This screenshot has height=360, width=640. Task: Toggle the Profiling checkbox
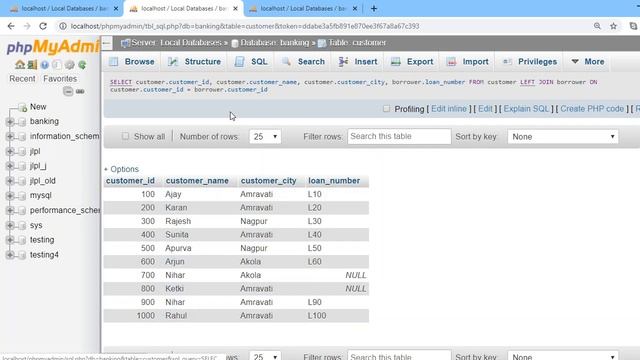(x=386, y=109)
